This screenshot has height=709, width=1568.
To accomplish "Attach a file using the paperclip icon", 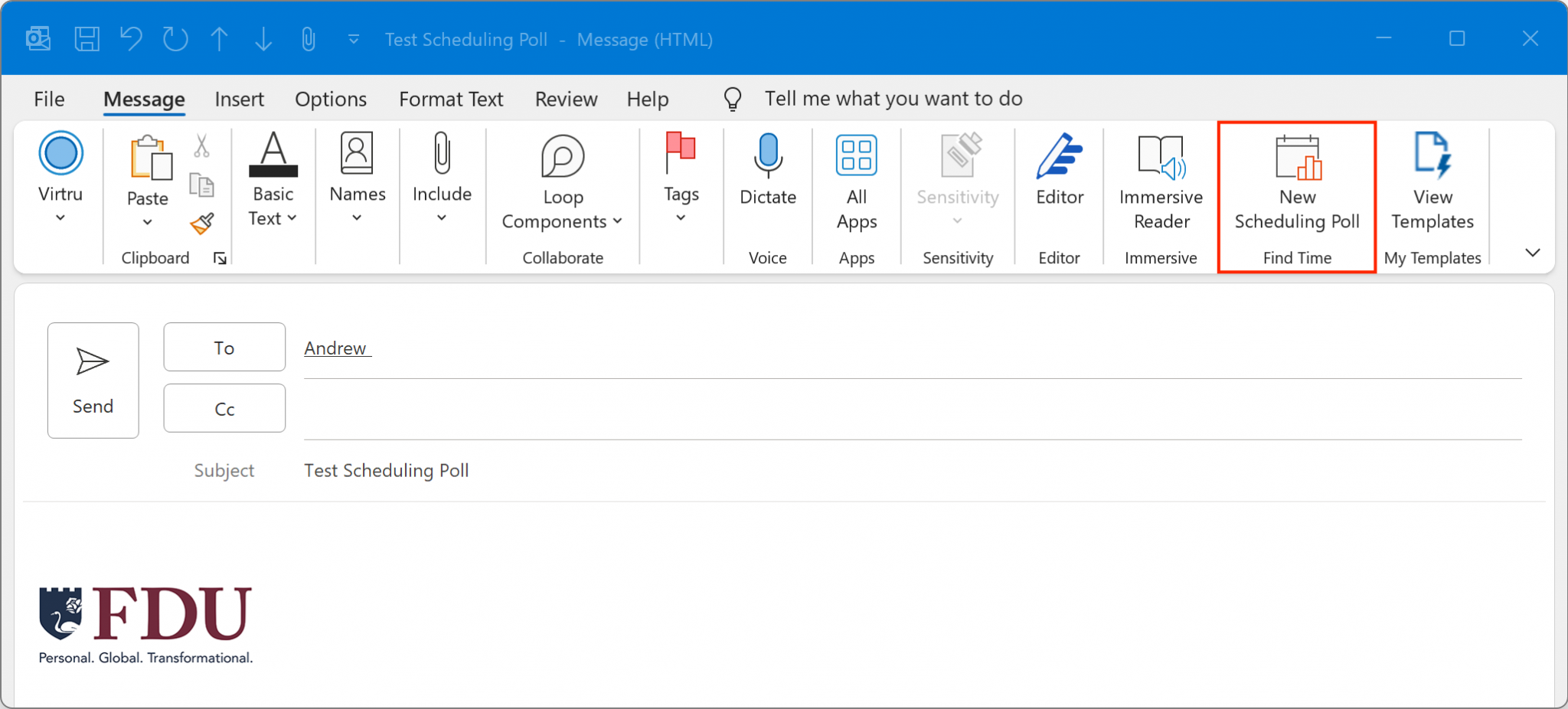I will [308, 39].
